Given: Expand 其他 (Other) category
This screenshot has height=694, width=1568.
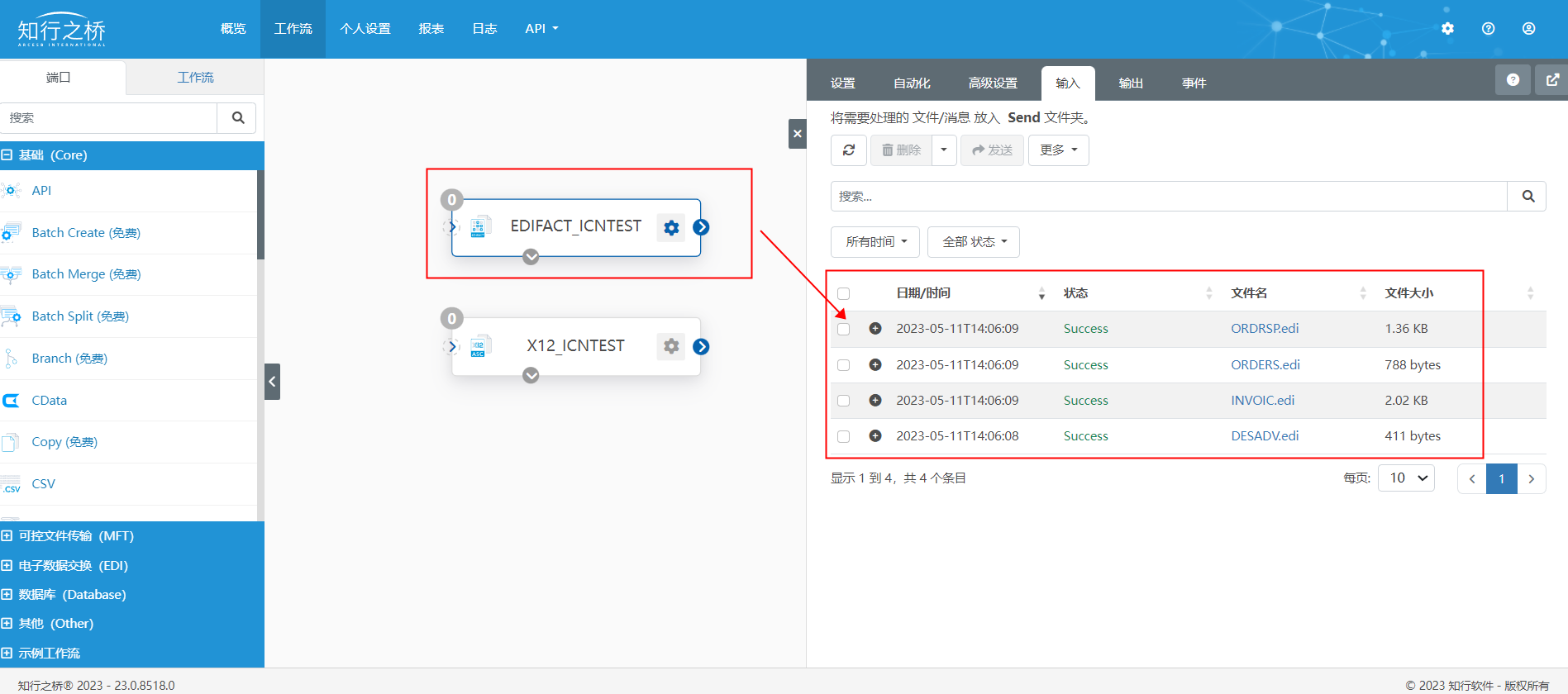Looking at the screenshot, I should [x=132, y=624].
